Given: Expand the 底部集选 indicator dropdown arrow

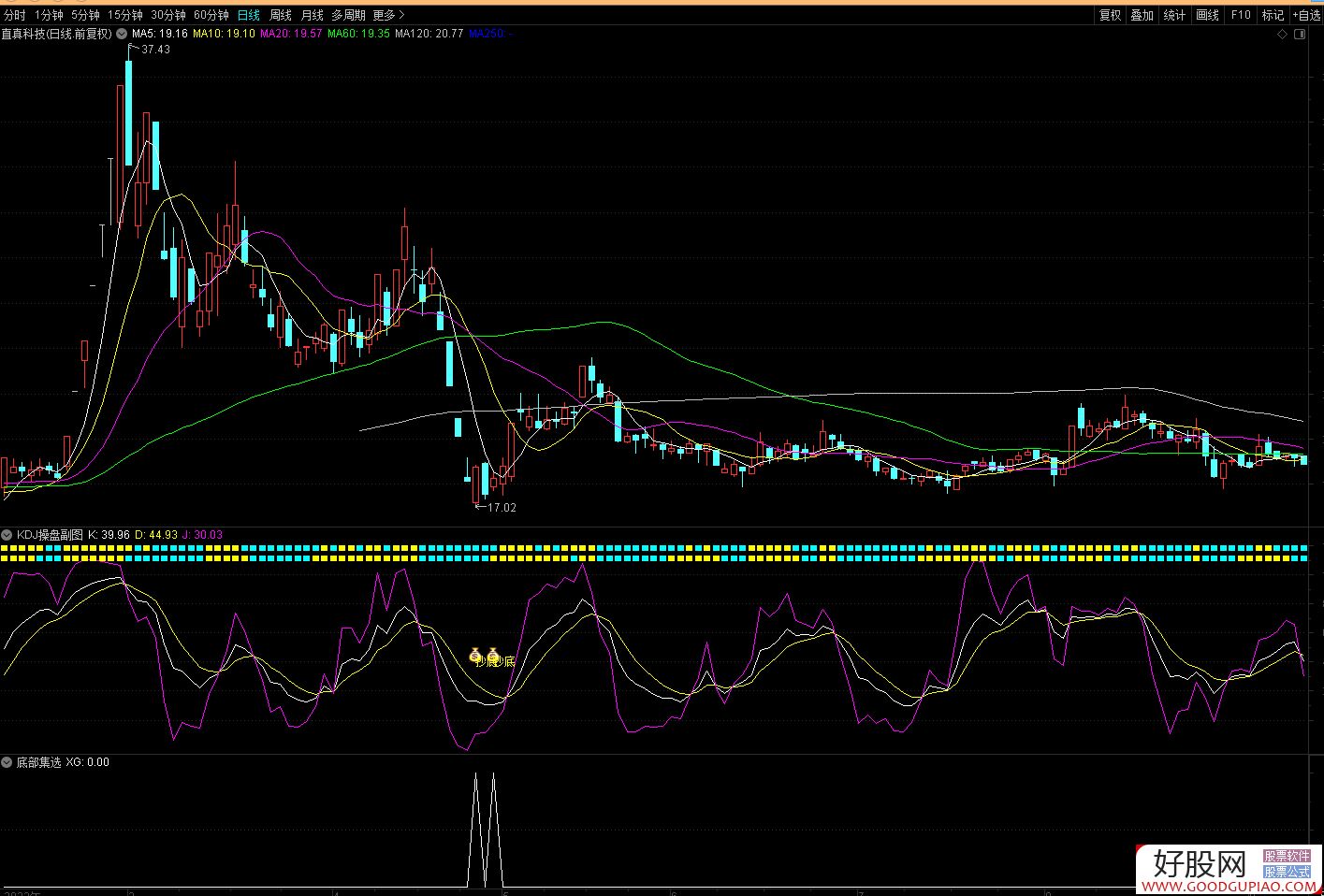Looking at the screenshot, I should coord(7,762).
